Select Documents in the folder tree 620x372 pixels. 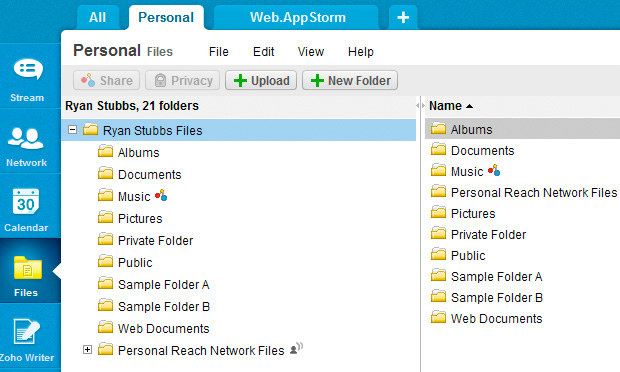click(x=149, y=175)
